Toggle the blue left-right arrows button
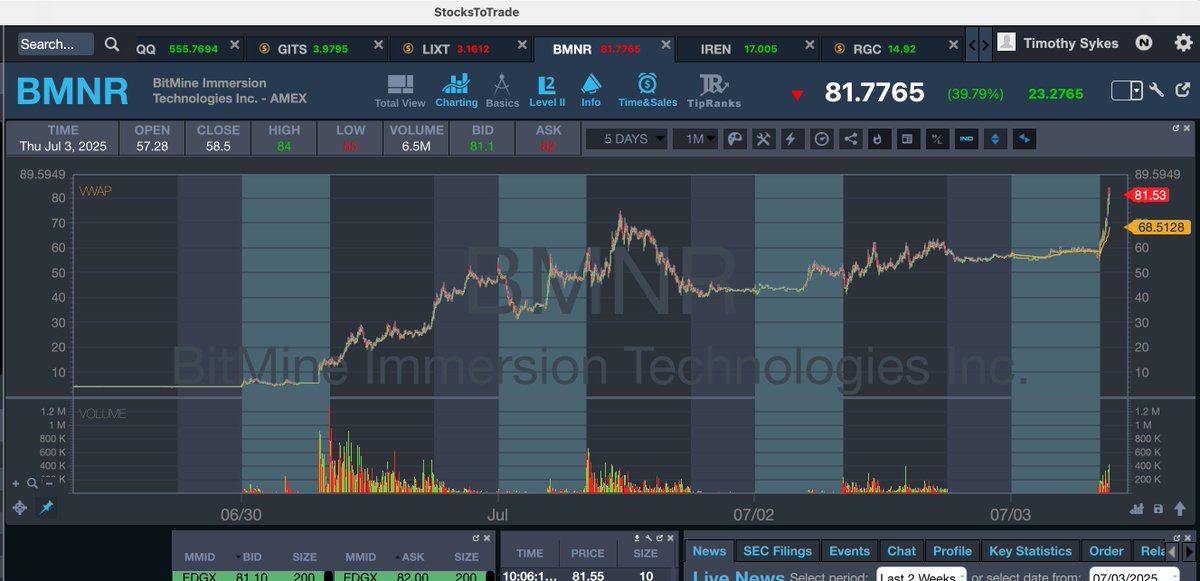 tap(1026, 139)
